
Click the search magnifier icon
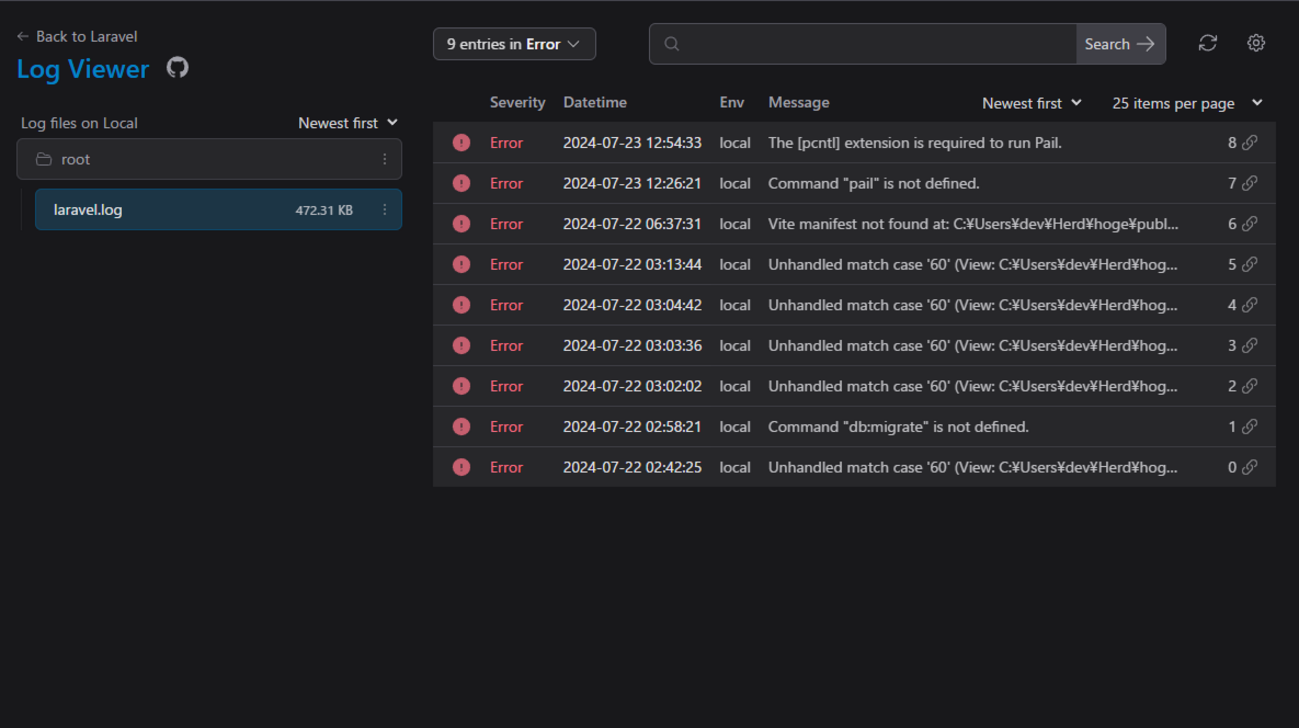(672, 44)
